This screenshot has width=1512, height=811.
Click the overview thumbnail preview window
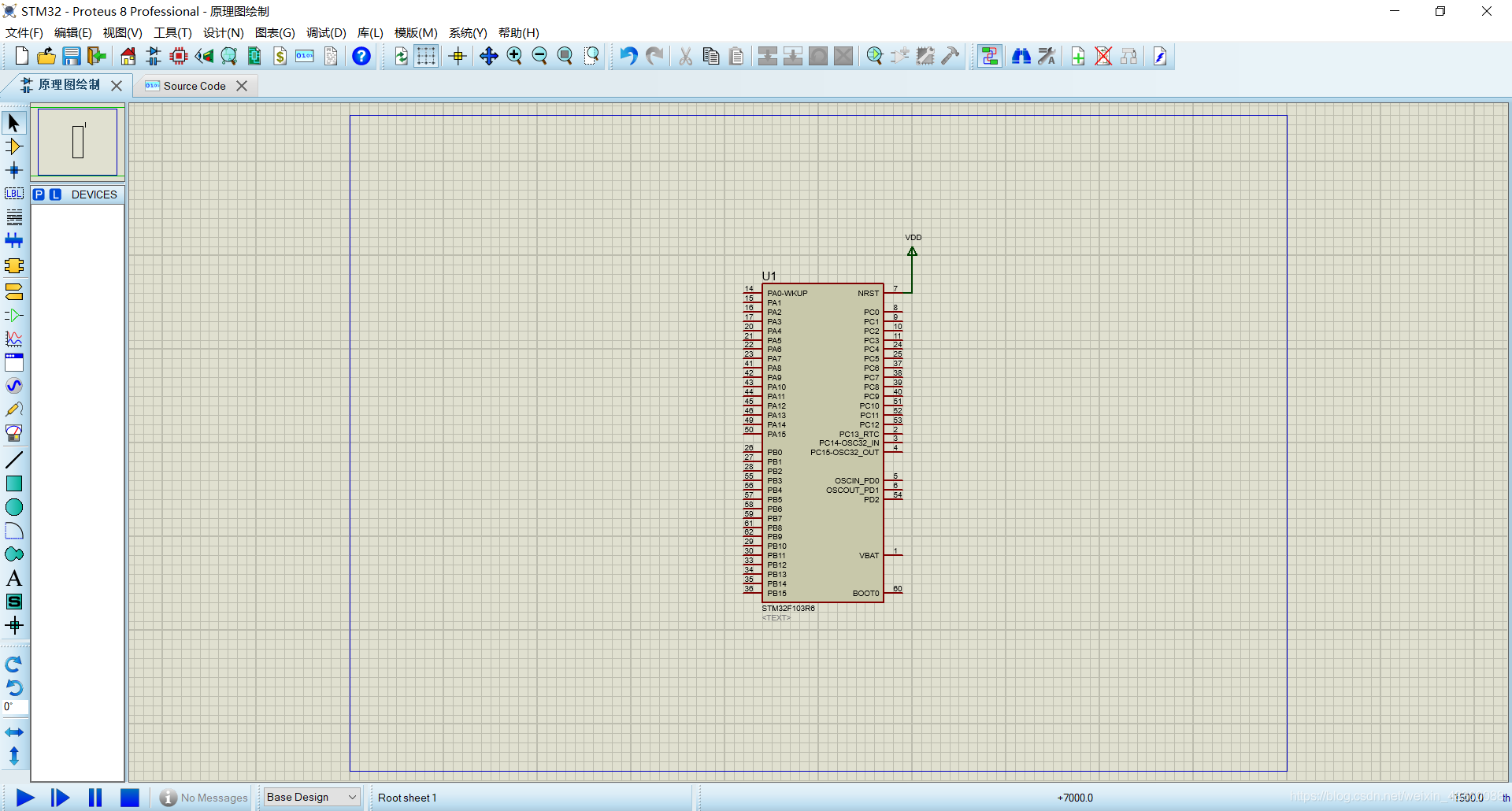pyautogui.click(x=77, y=142)
